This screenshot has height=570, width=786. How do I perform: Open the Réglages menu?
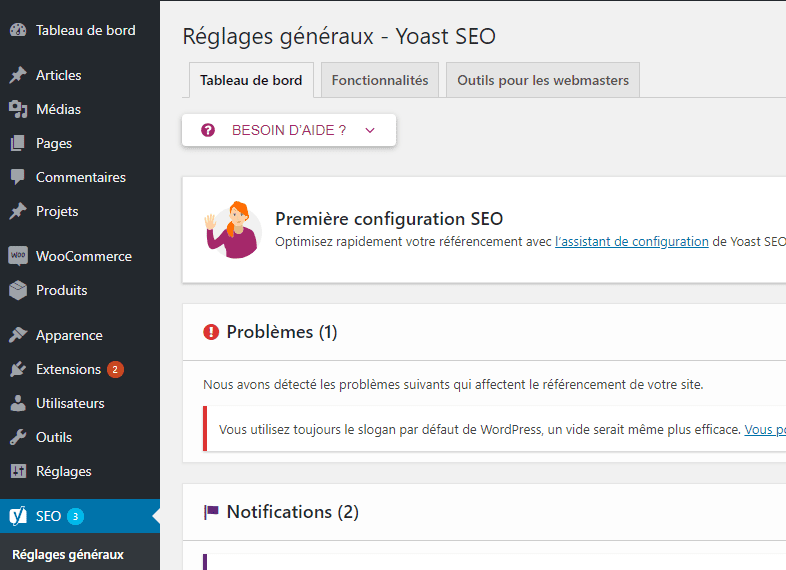coord(80,471)
